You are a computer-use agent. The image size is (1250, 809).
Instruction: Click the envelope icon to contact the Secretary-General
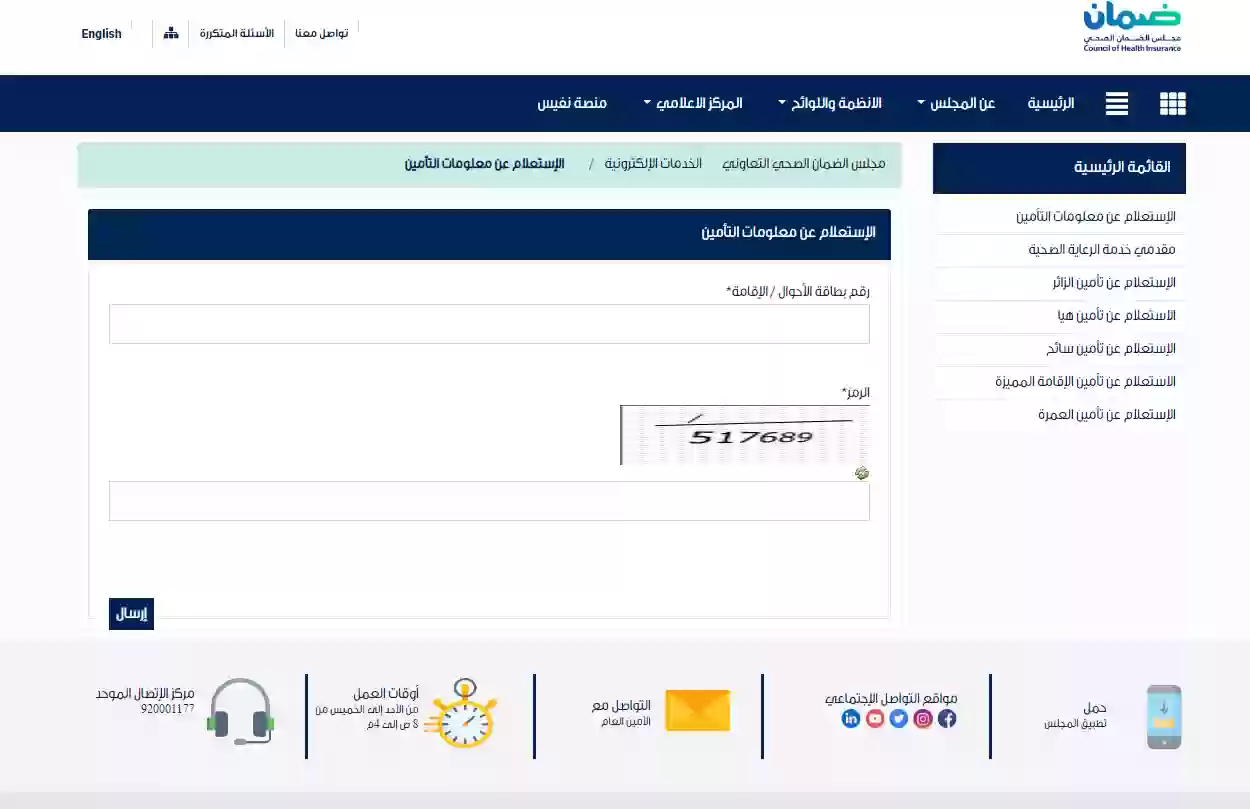tap(697, 710)
